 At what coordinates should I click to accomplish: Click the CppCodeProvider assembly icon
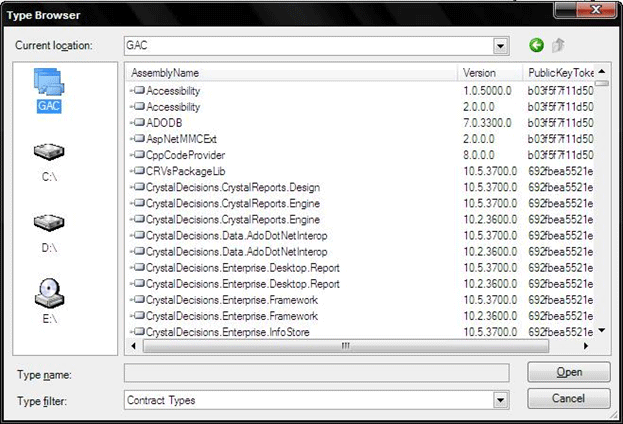[139, 154]
